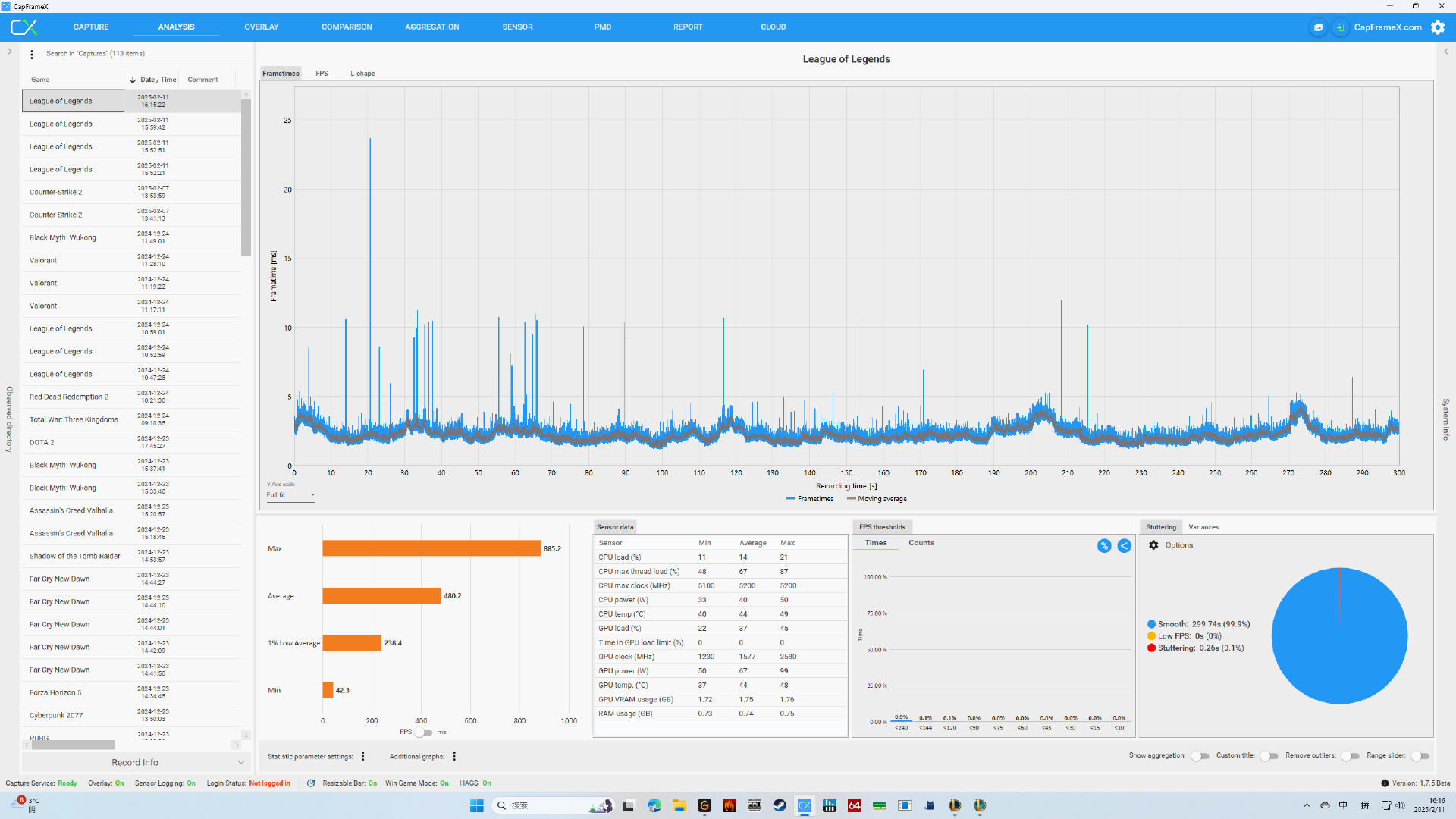Screen dimensions: 1456x819
Task: Open the REPORT tab
Action: (688, 27)
